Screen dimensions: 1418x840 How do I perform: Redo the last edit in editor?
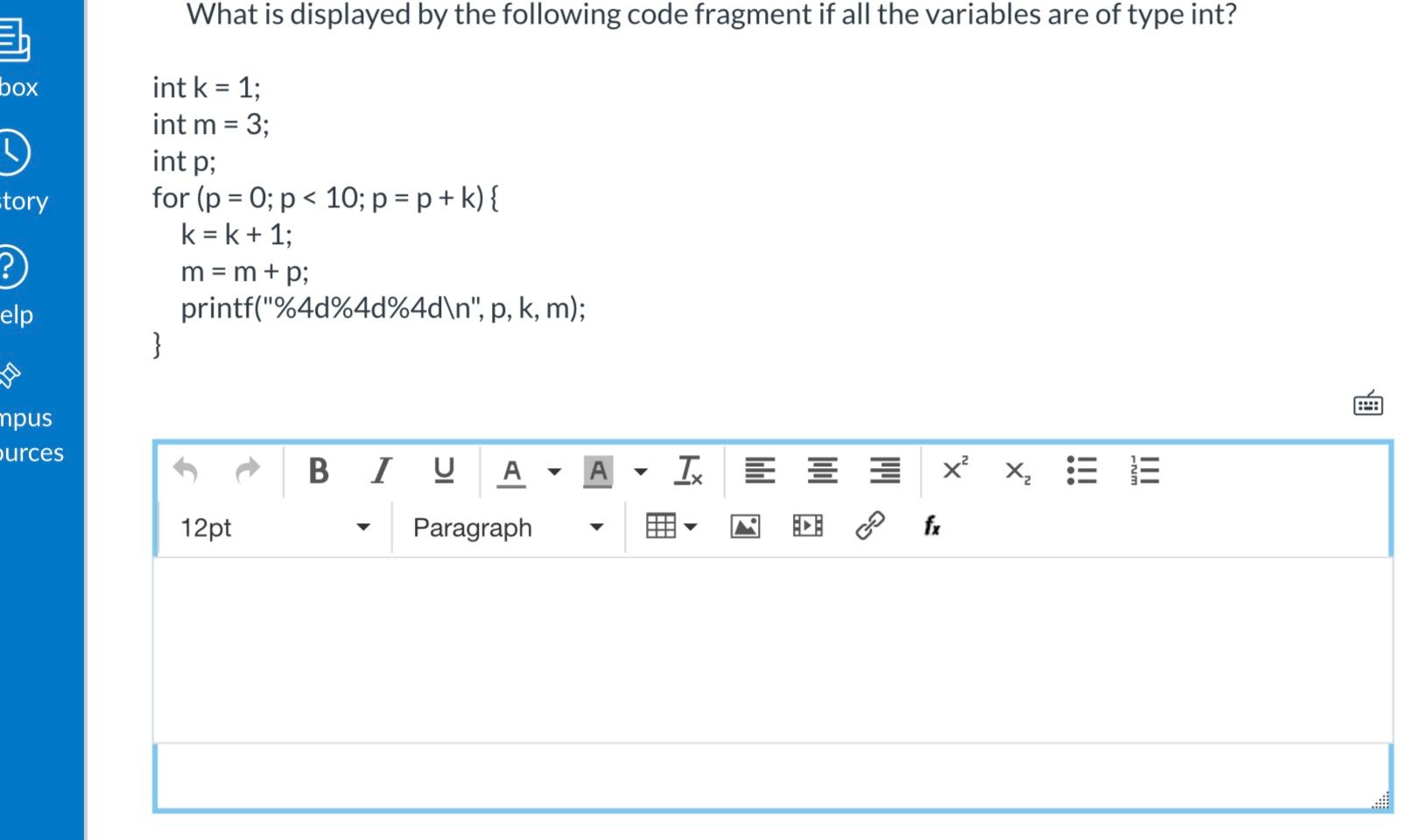tap(249, 471)
